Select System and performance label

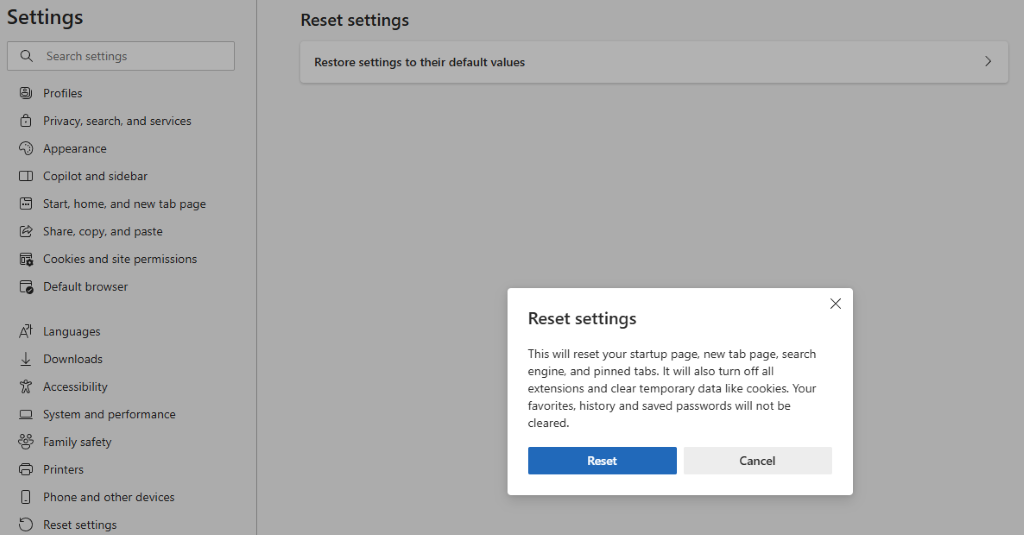click(x=109, y=414)
